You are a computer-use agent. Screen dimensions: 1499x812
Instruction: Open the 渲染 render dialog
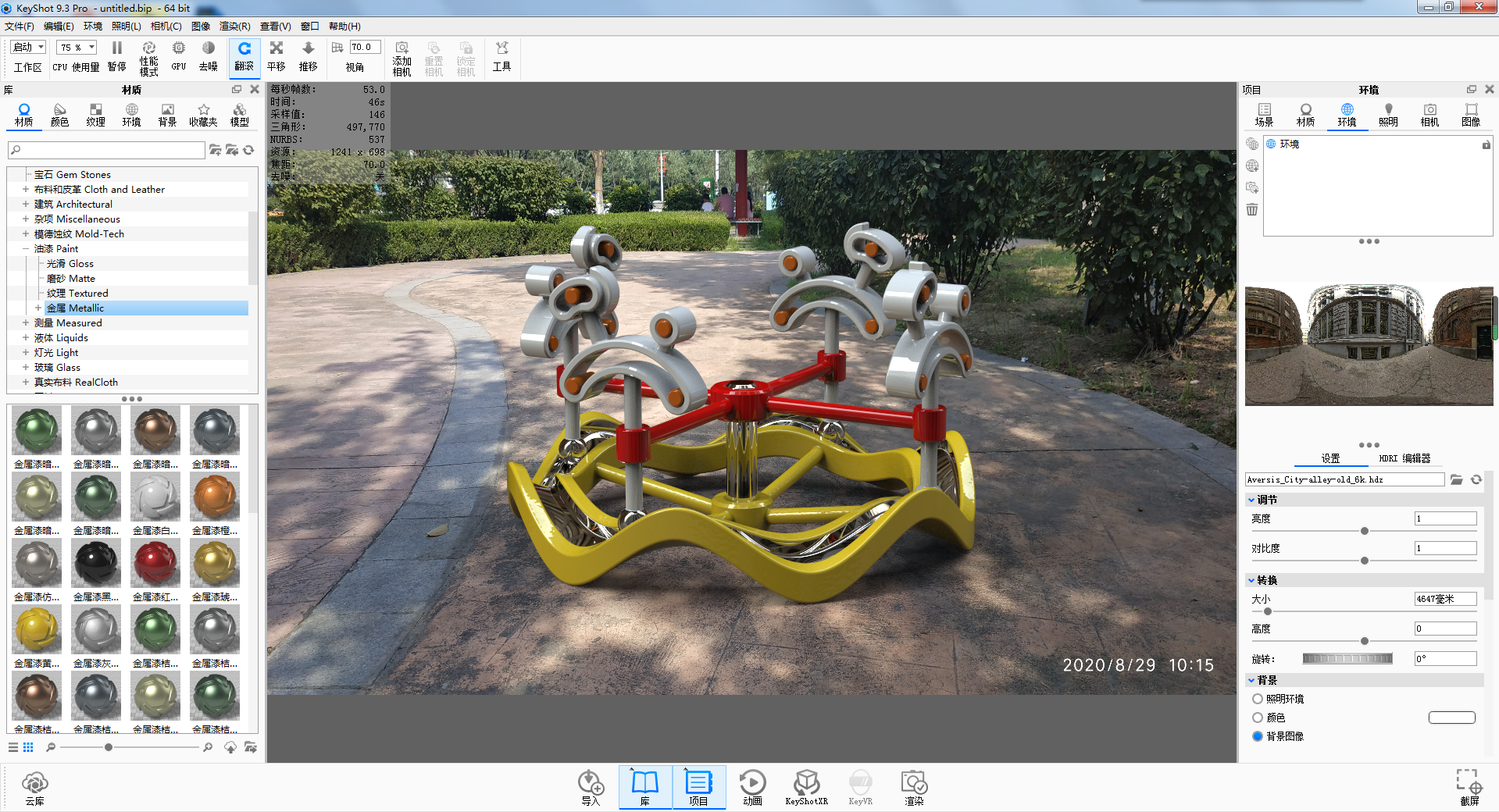[914, 788]
